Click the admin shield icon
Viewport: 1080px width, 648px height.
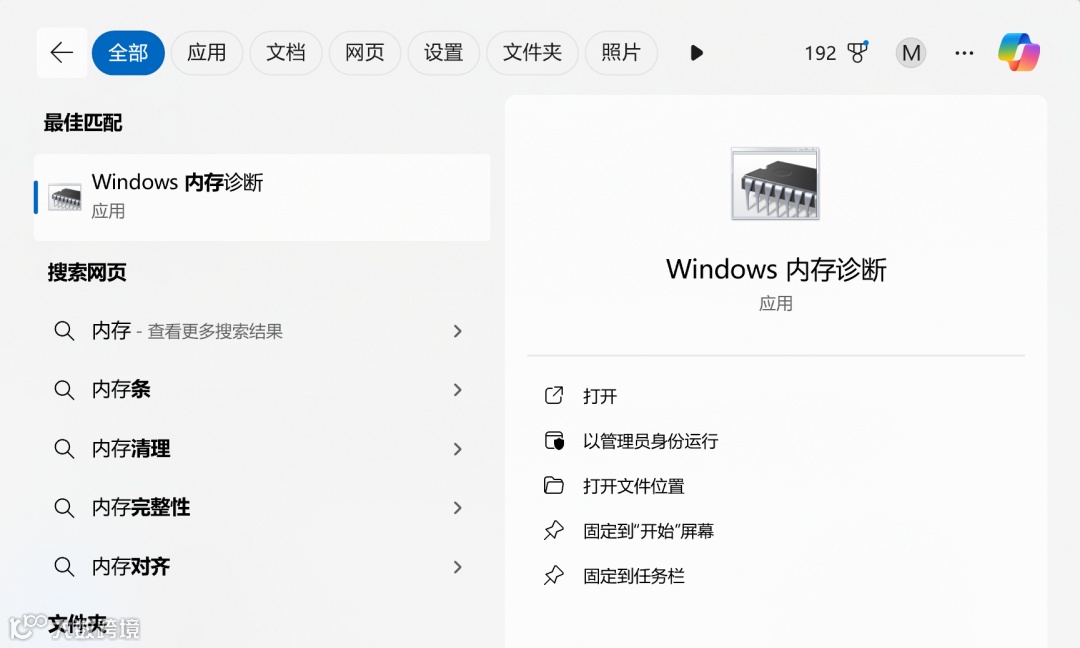pos(554,441)
